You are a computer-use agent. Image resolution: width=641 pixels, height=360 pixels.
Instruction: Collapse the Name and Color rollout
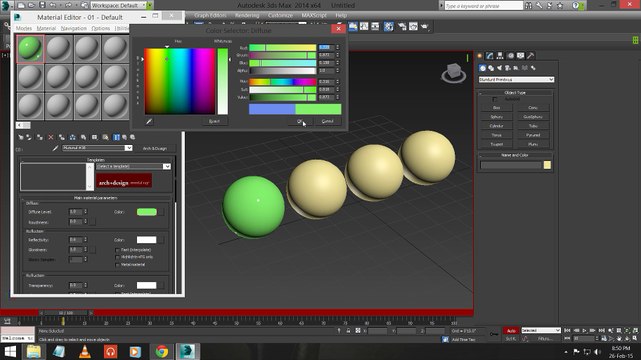(515, 155)
